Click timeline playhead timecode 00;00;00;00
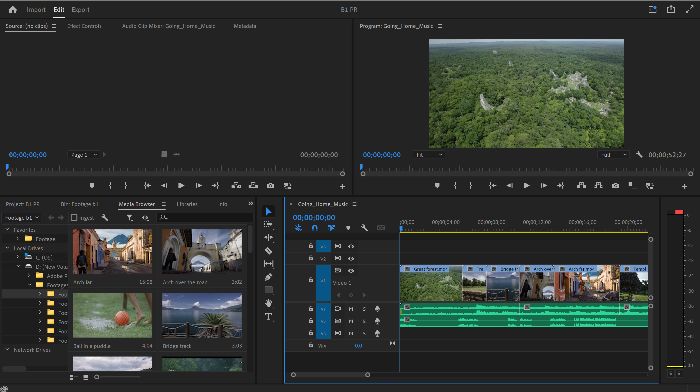 coord(314,217)
